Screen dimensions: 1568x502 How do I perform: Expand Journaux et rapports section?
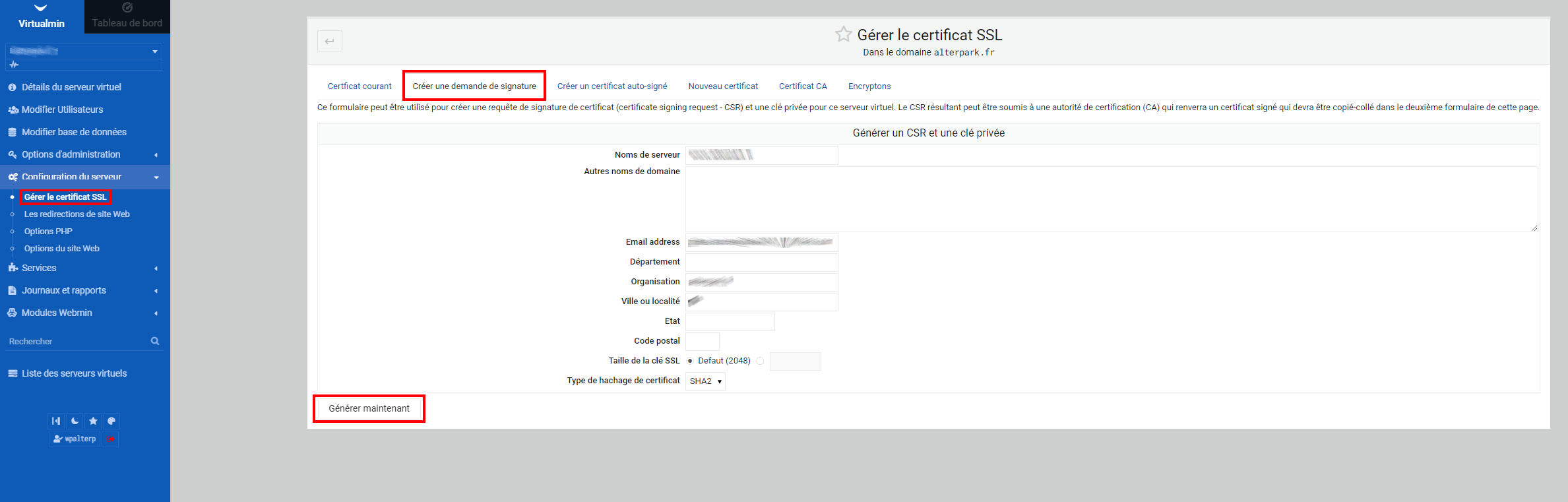pos(63,290)
